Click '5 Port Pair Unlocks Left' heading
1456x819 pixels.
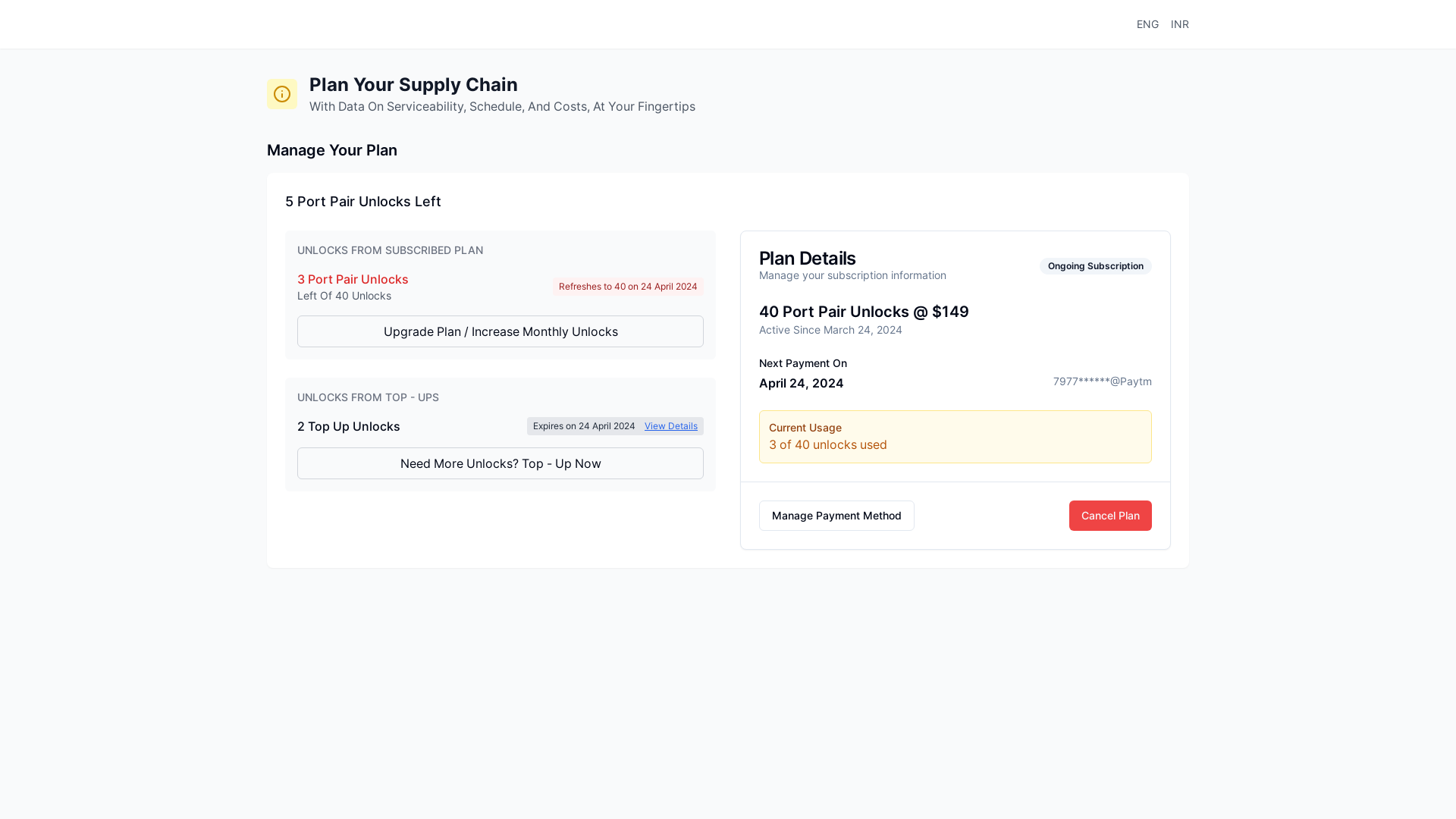point(363,202)
